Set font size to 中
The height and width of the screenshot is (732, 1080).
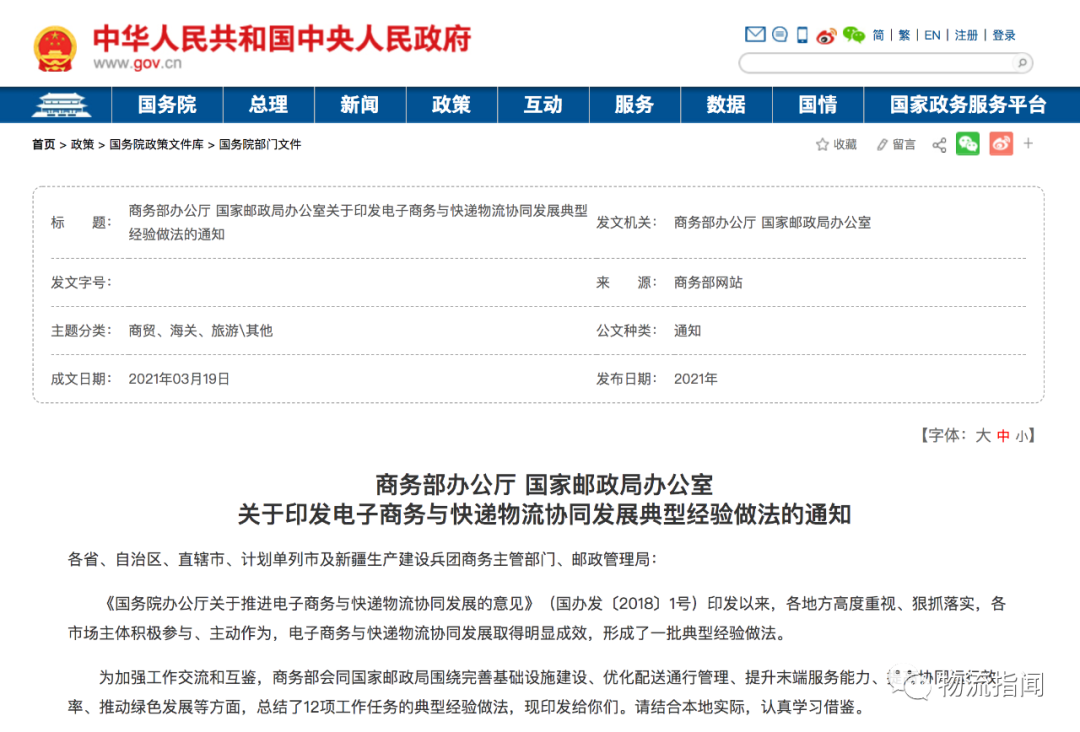[x=1003, y=436]
